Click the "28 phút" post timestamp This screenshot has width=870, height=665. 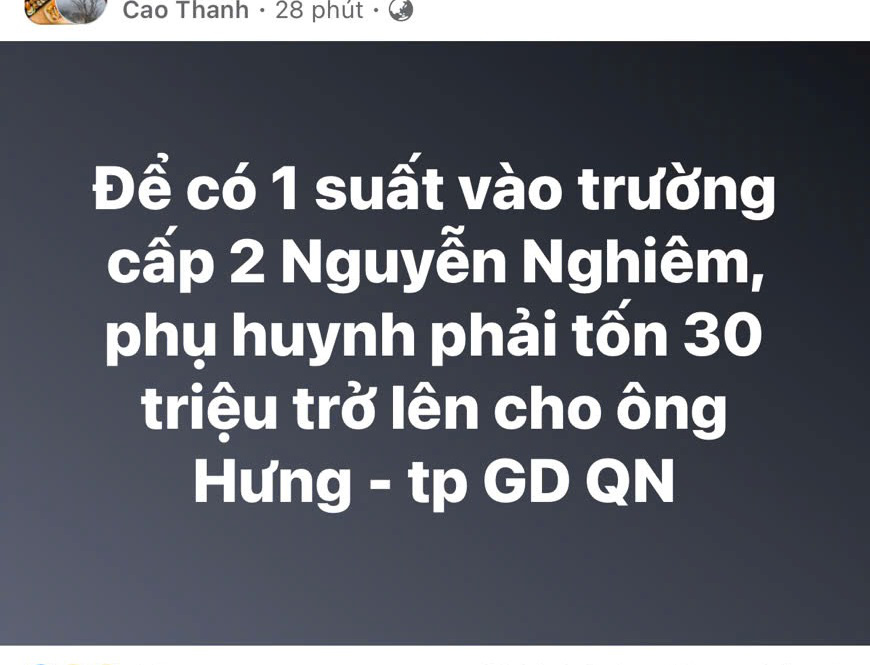[x=319, y=10]
